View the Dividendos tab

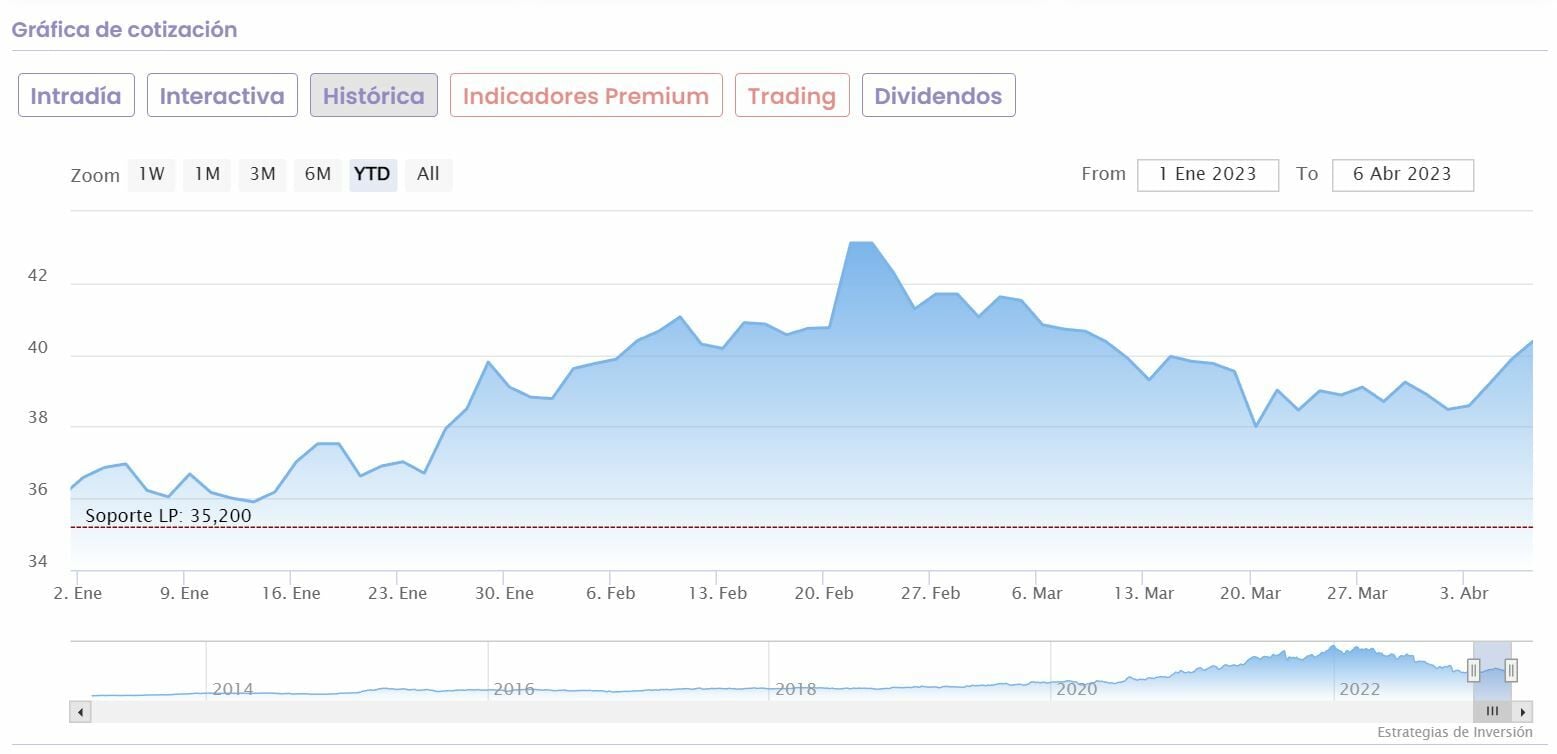938,96
